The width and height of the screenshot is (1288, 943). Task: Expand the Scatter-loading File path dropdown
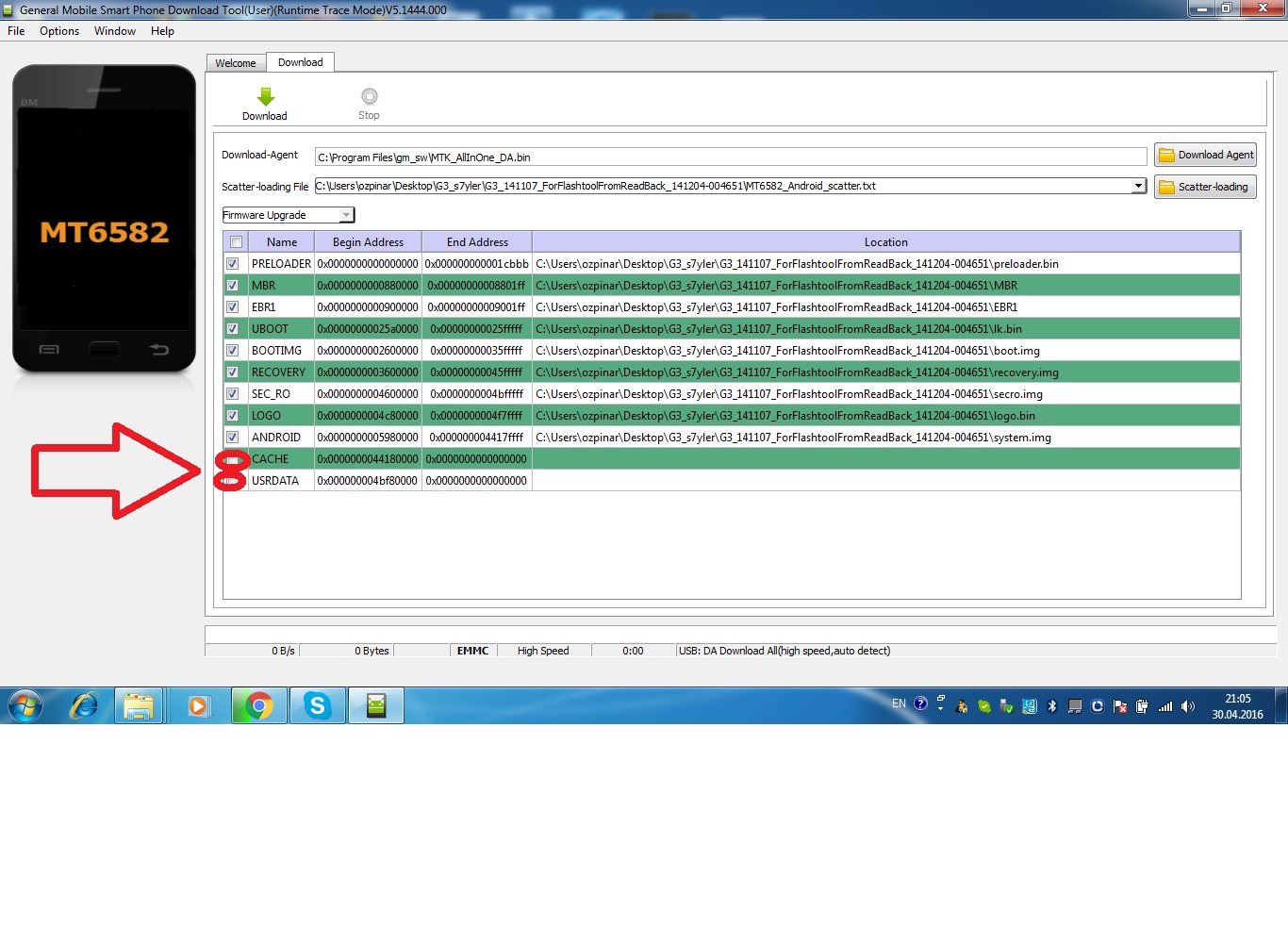(1138, 186)
